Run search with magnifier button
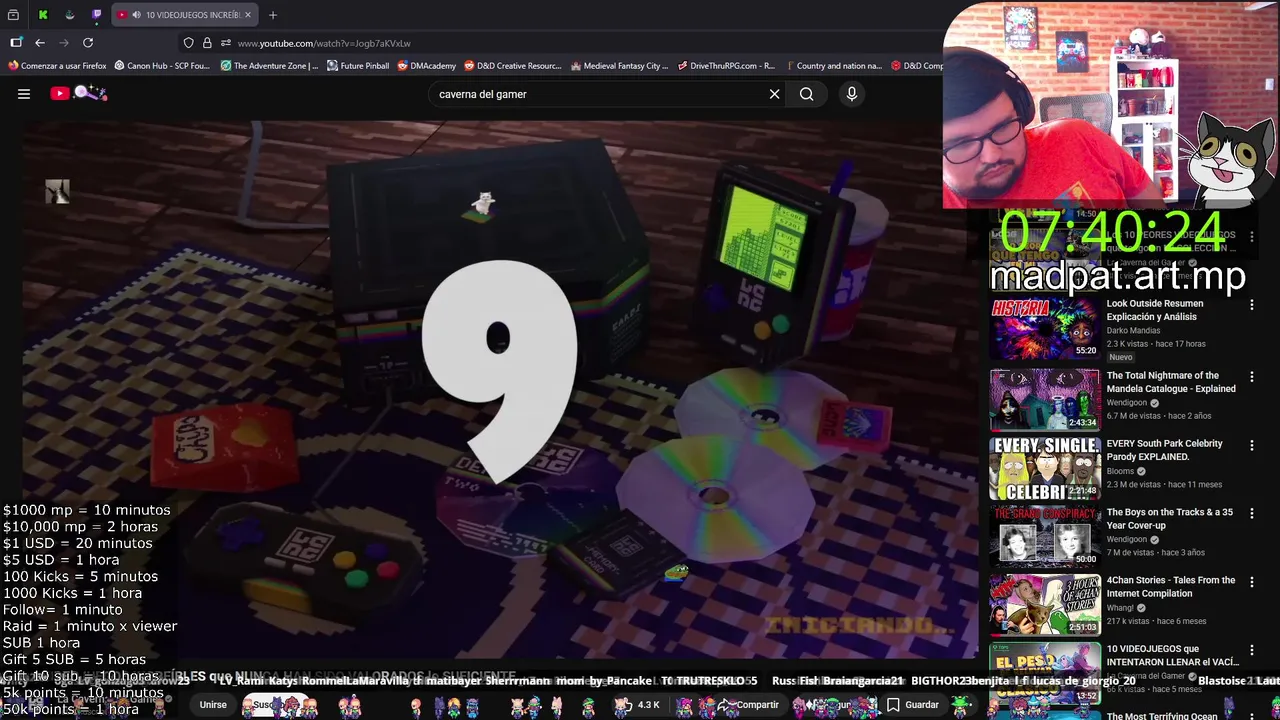The height and width of the screenshot is (720, 1280). pos(806,94)
